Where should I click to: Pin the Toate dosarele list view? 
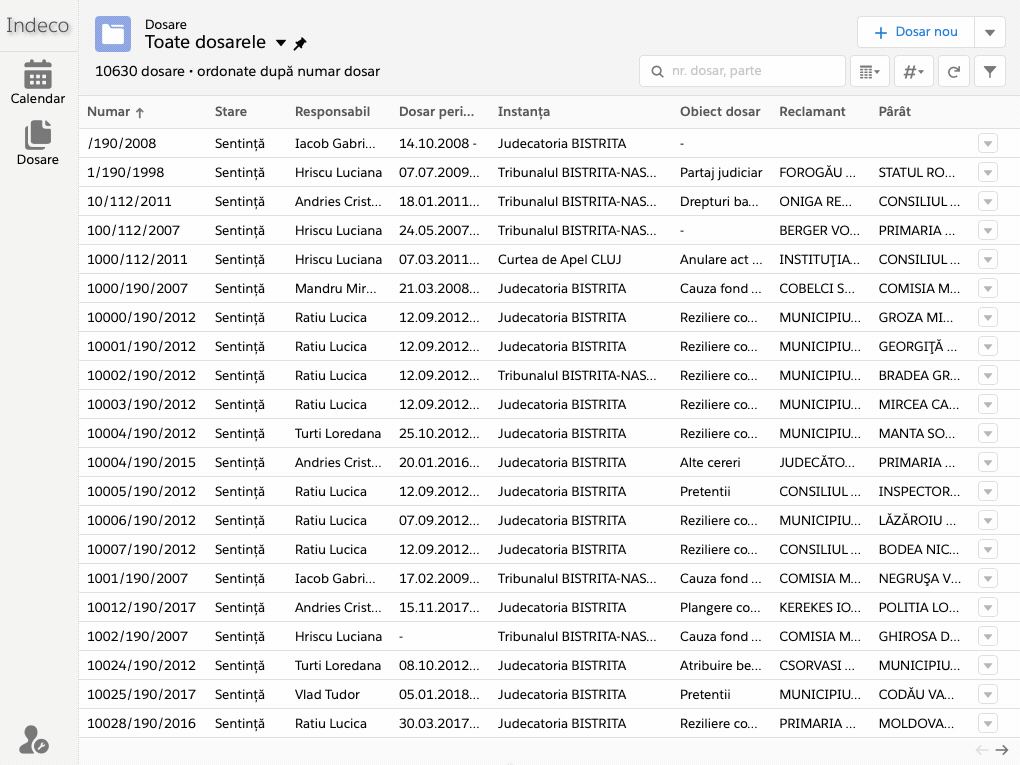[300, 44]
